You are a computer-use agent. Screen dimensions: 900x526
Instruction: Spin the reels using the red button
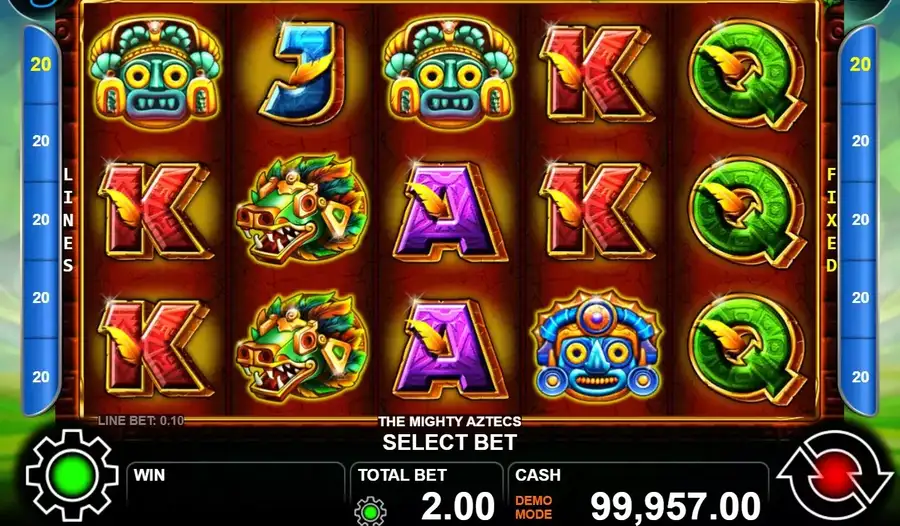click(834, 475)
